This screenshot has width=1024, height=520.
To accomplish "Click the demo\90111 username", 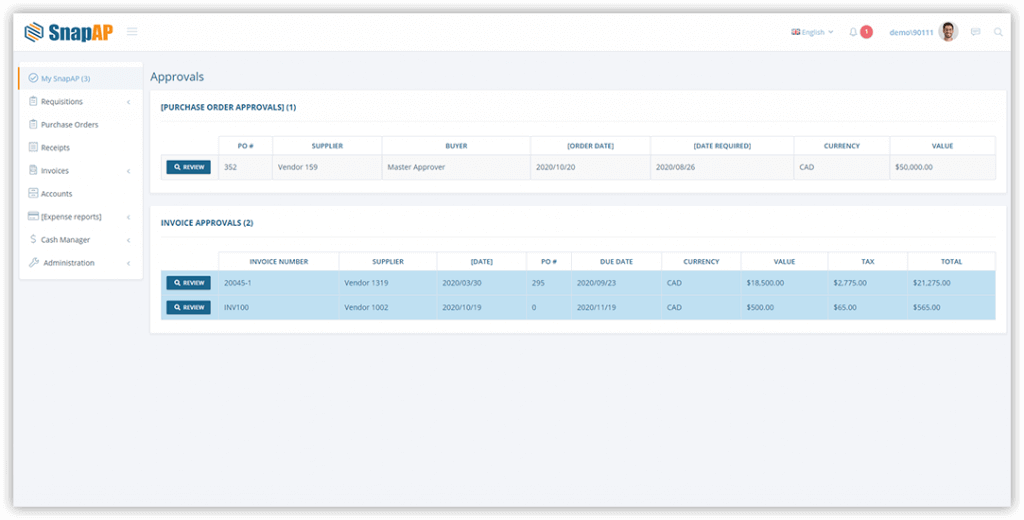I will click(x=911, y=32).
